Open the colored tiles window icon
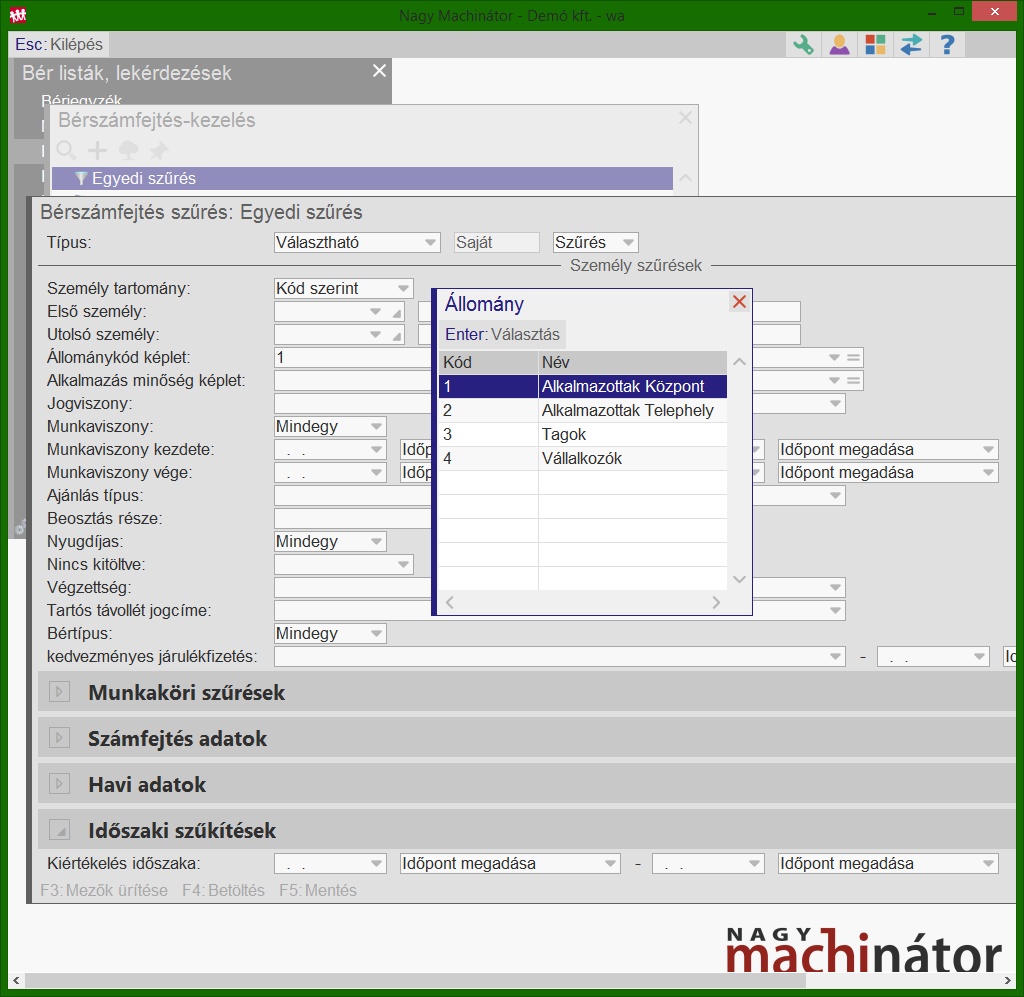Screen dimensions: 1024x997 (x=875, y=44)
